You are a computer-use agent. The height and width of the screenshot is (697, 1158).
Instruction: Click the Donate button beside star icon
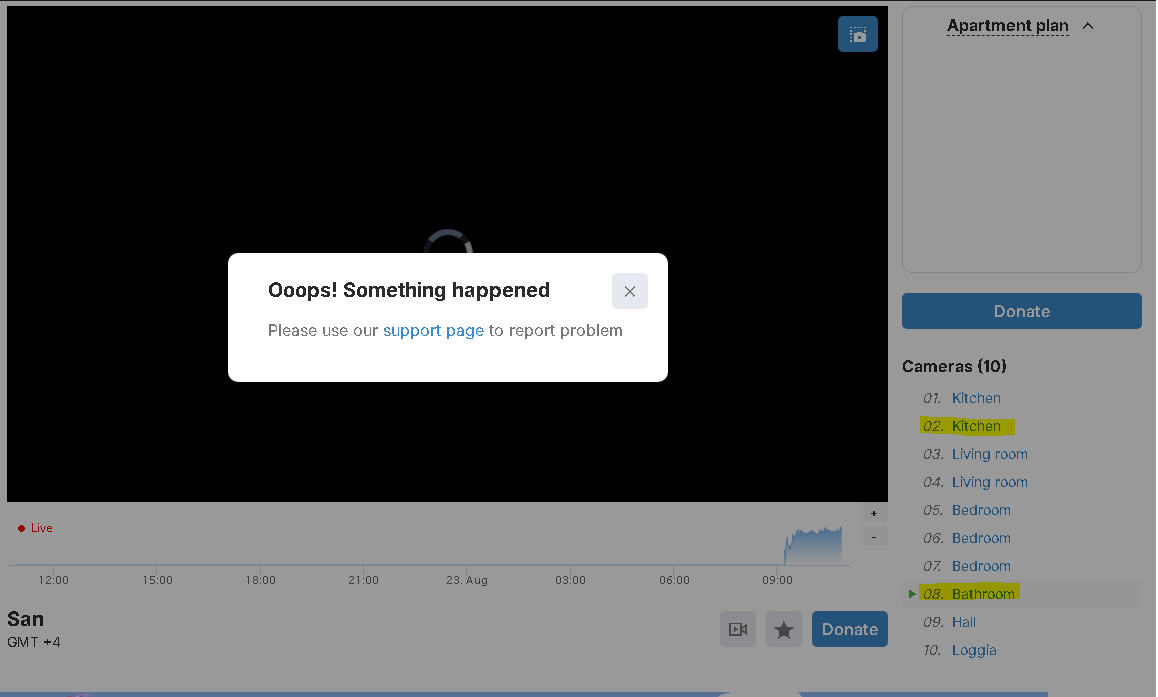(x=849, y=629)
